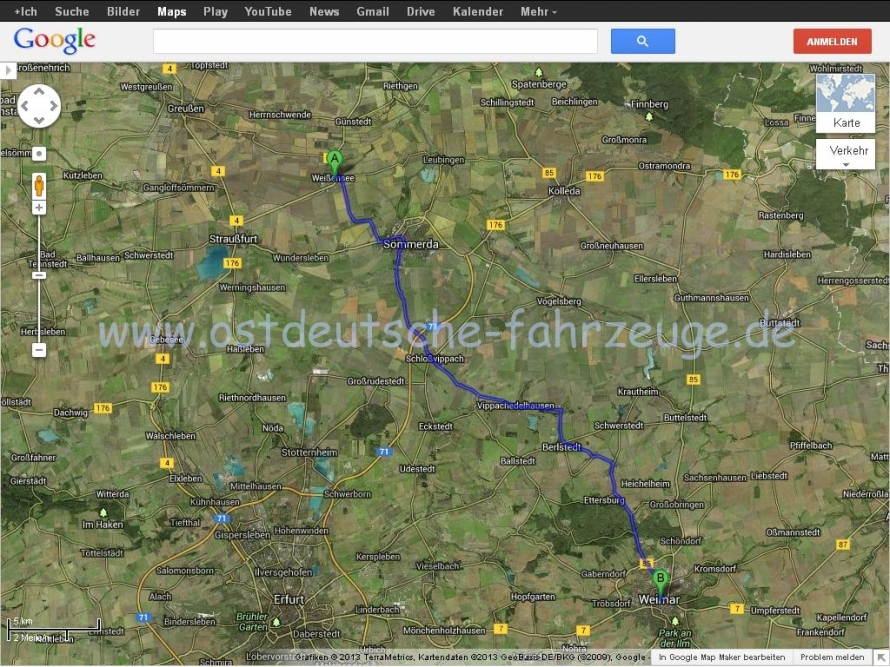Click the tree icon above Park an der Ilm
The height and width of the screenshot is (667, 890).
coord(675,621)
